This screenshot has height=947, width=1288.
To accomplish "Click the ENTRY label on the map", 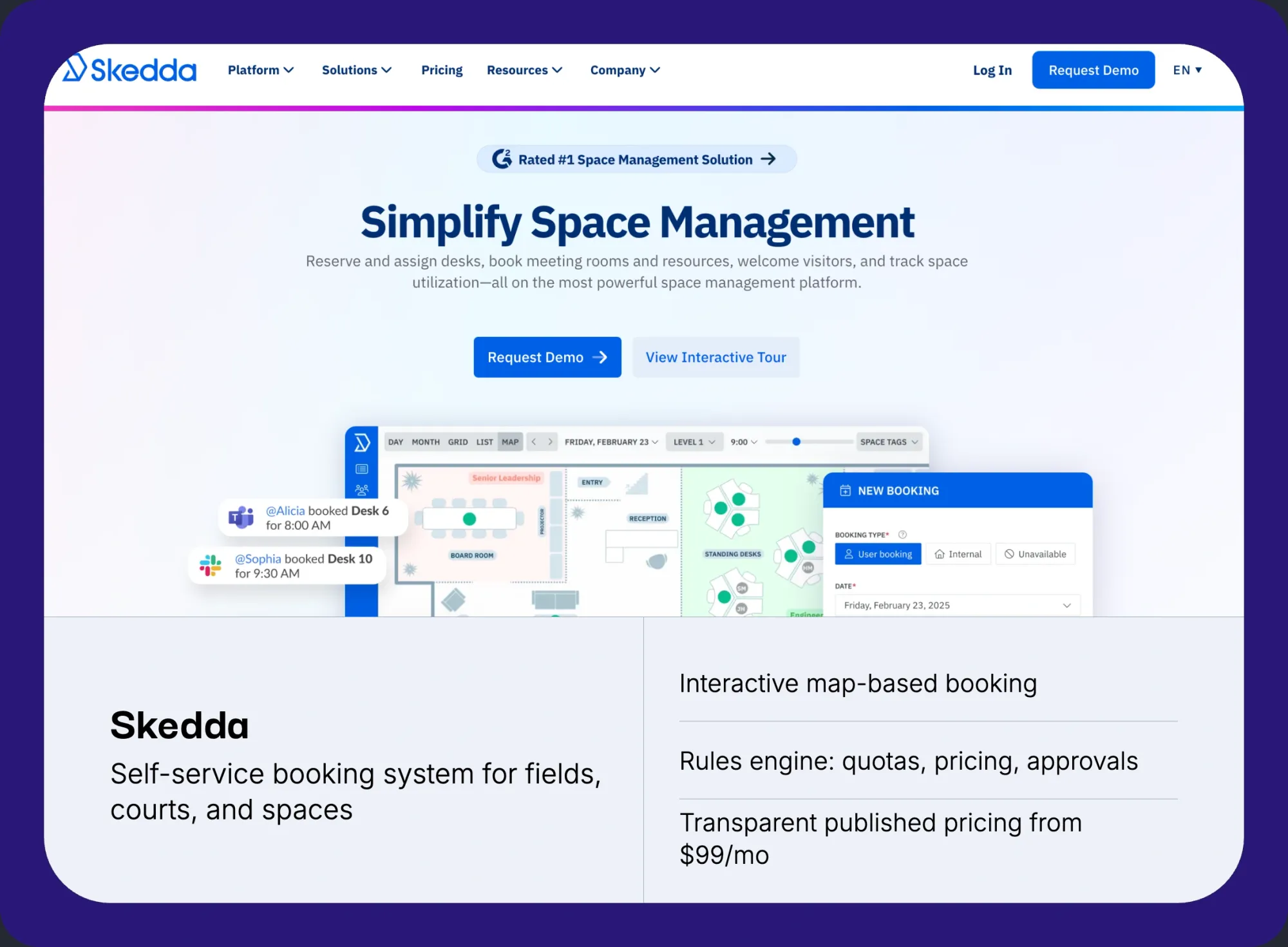I will coord(592,483).
